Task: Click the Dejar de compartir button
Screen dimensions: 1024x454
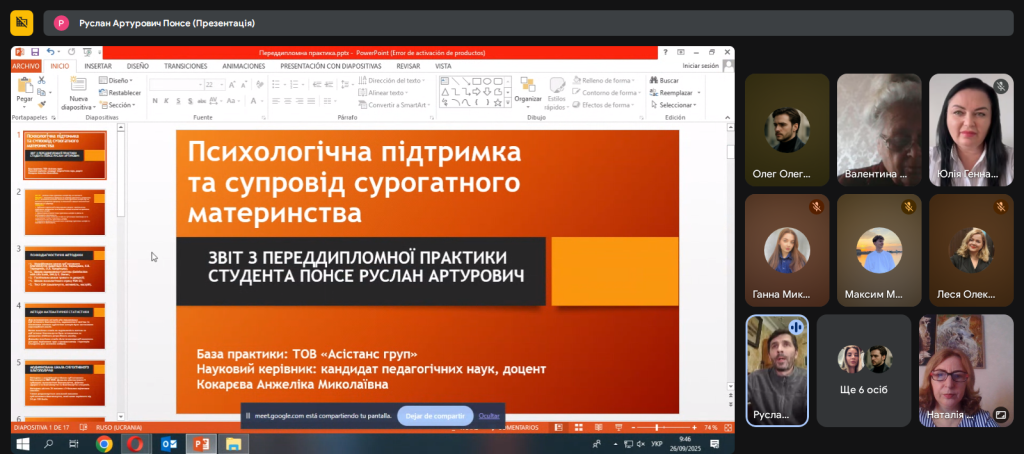Action: click(x=435, y=415)
